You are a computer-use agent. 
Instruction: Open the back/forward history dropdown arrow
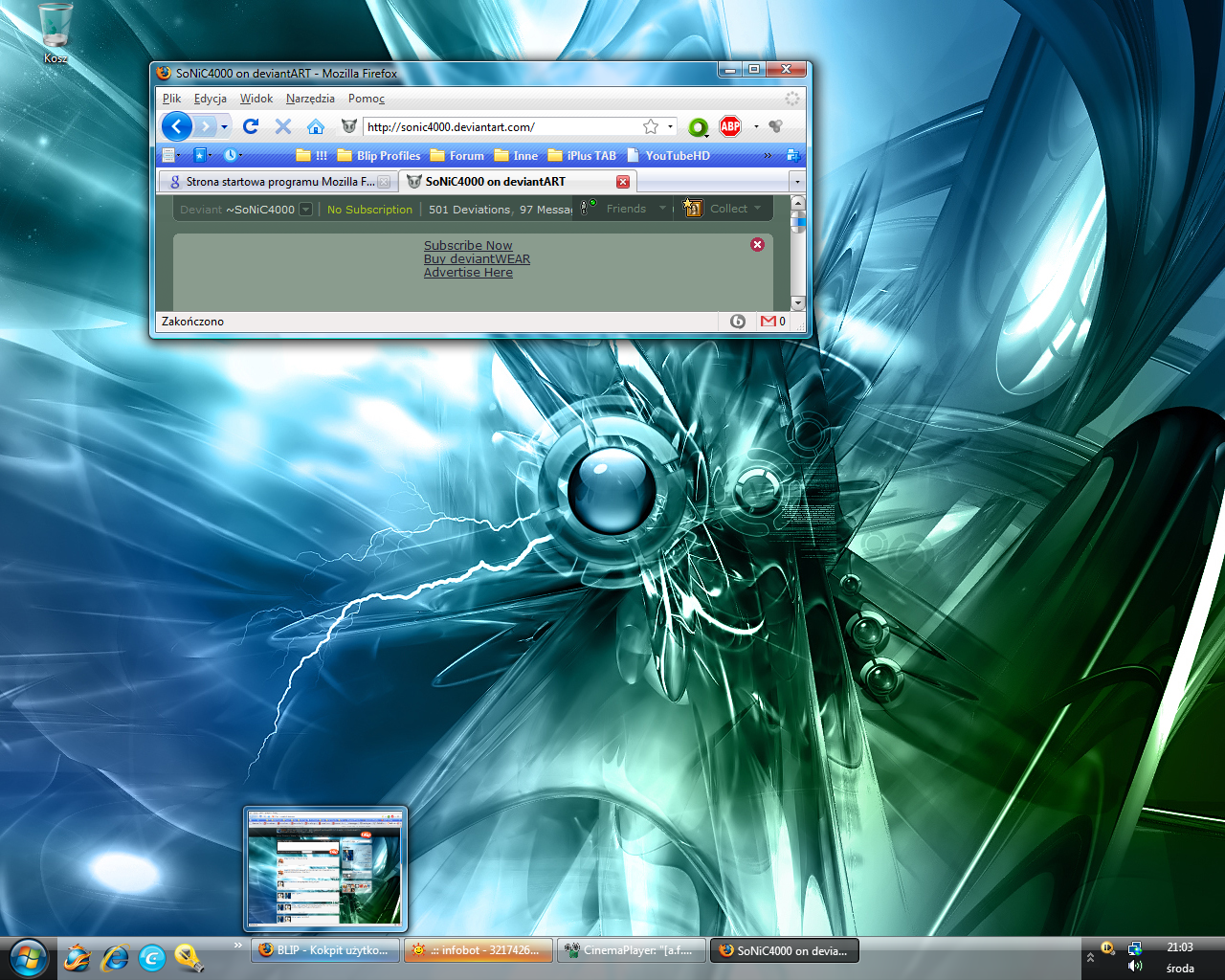225,126
